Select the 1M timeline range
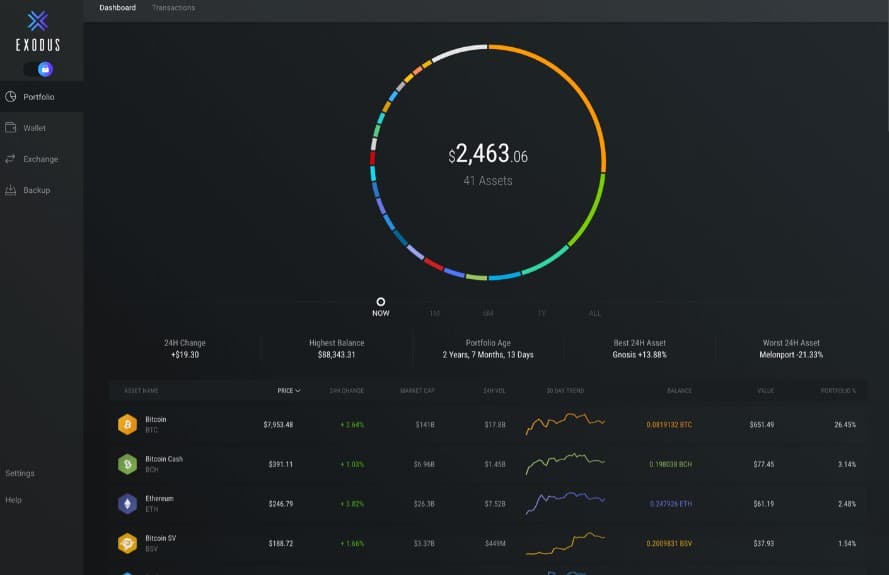This screenshot has height=575, width=889. coord(434,313)
